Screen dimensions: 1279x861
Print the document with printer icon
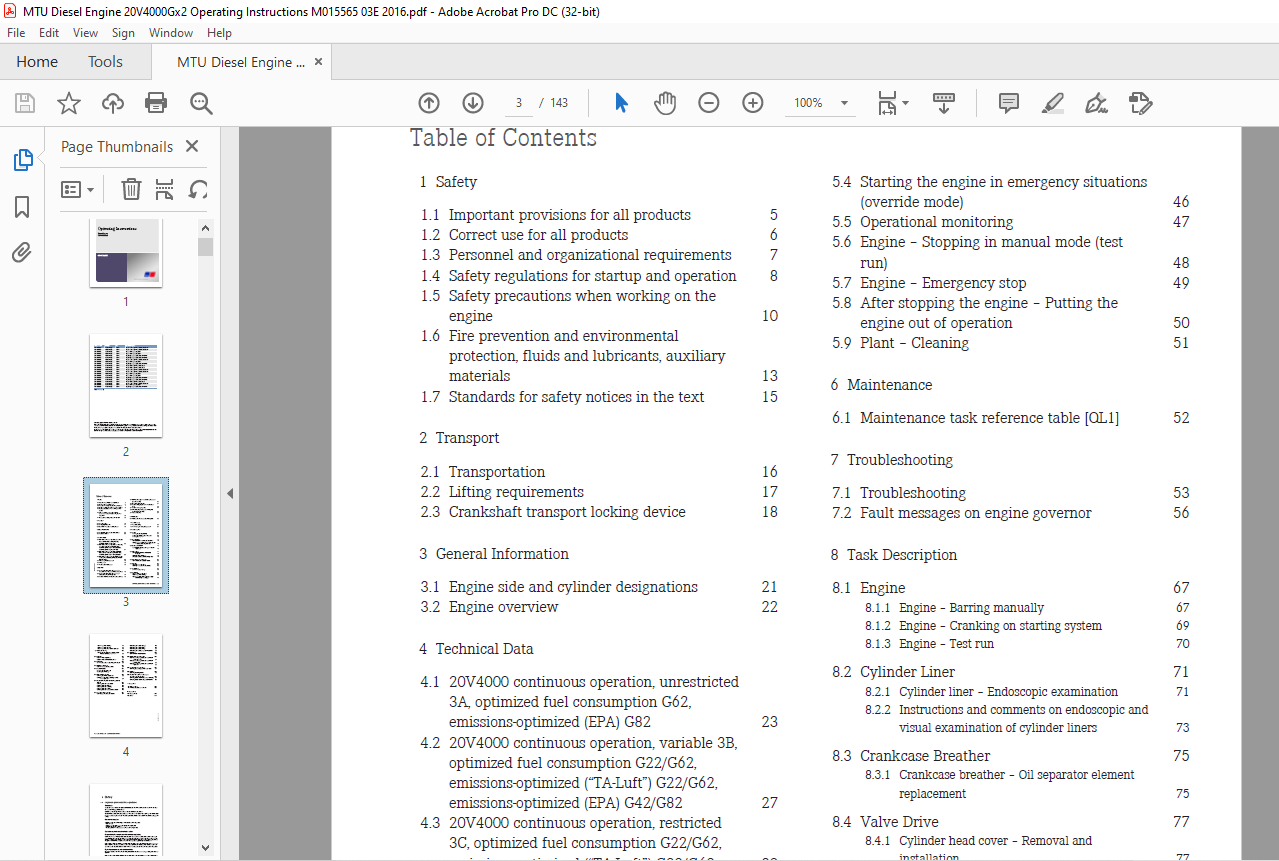click(156, 103)
